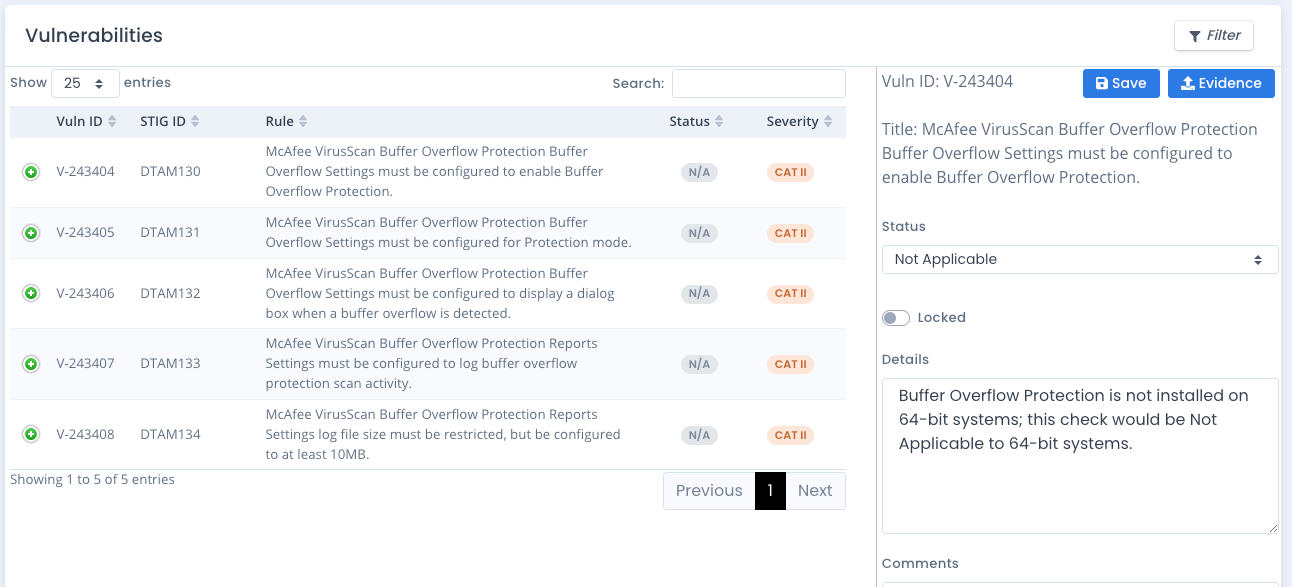Click rule text about Protection mode
The image size is (1292, 587).
(x=448, y=233)
